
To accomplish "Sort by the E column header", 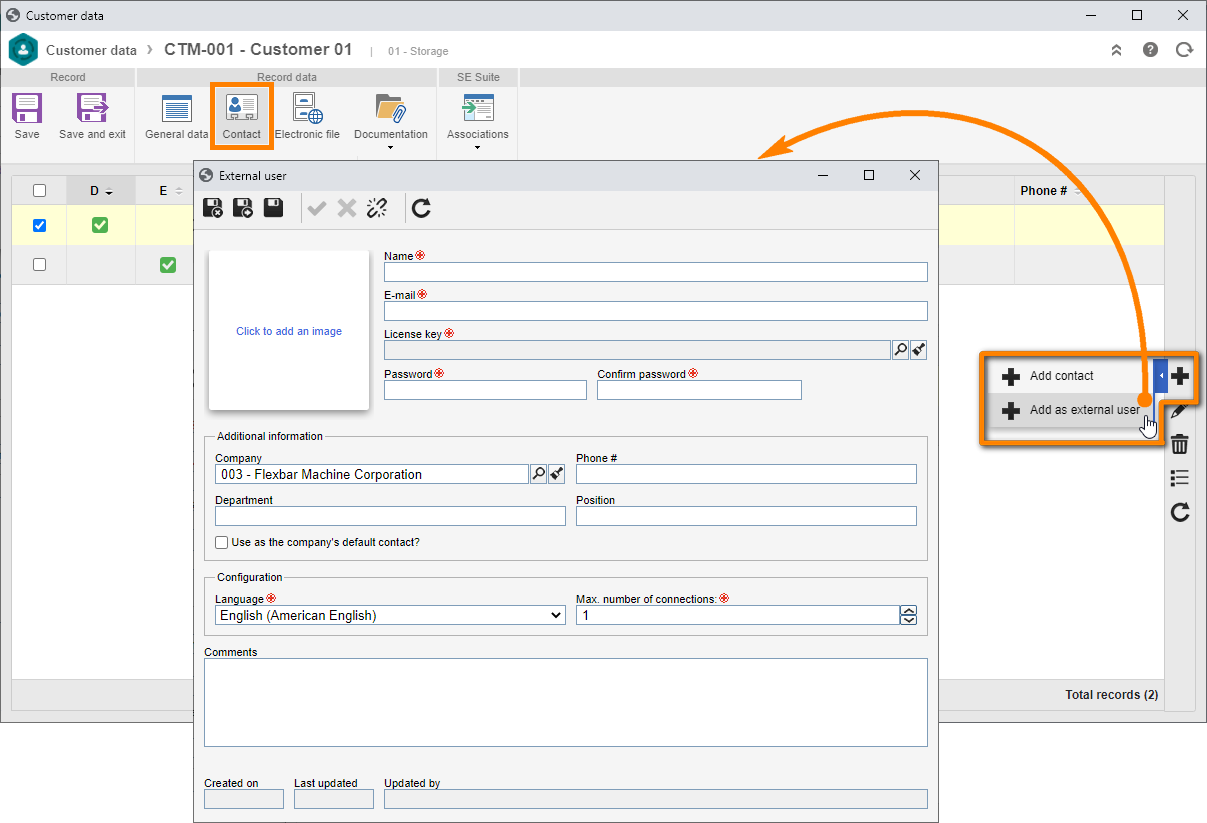I will click(x=165, y=190).
